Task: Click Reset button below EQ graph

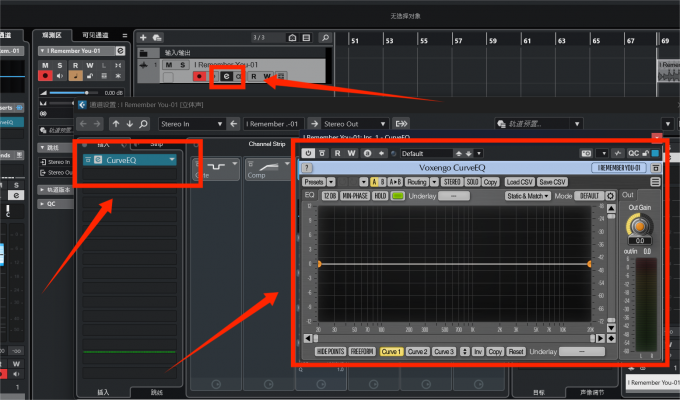Action: 516,351
